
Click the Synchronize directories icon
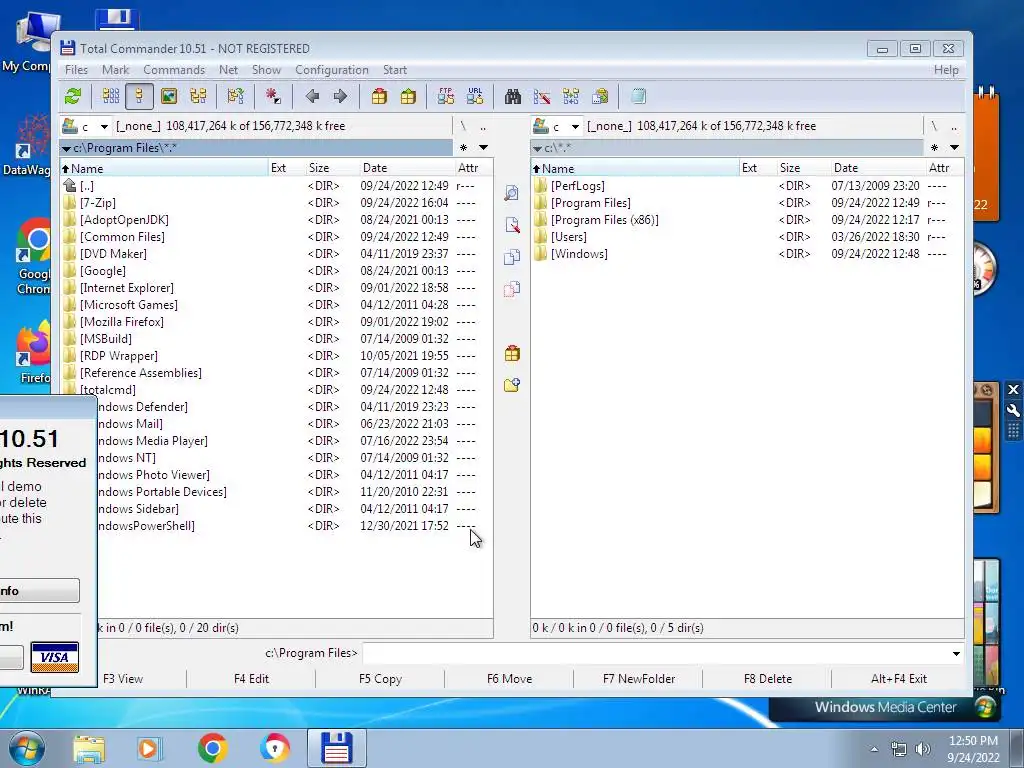click(x=571, y=97)
